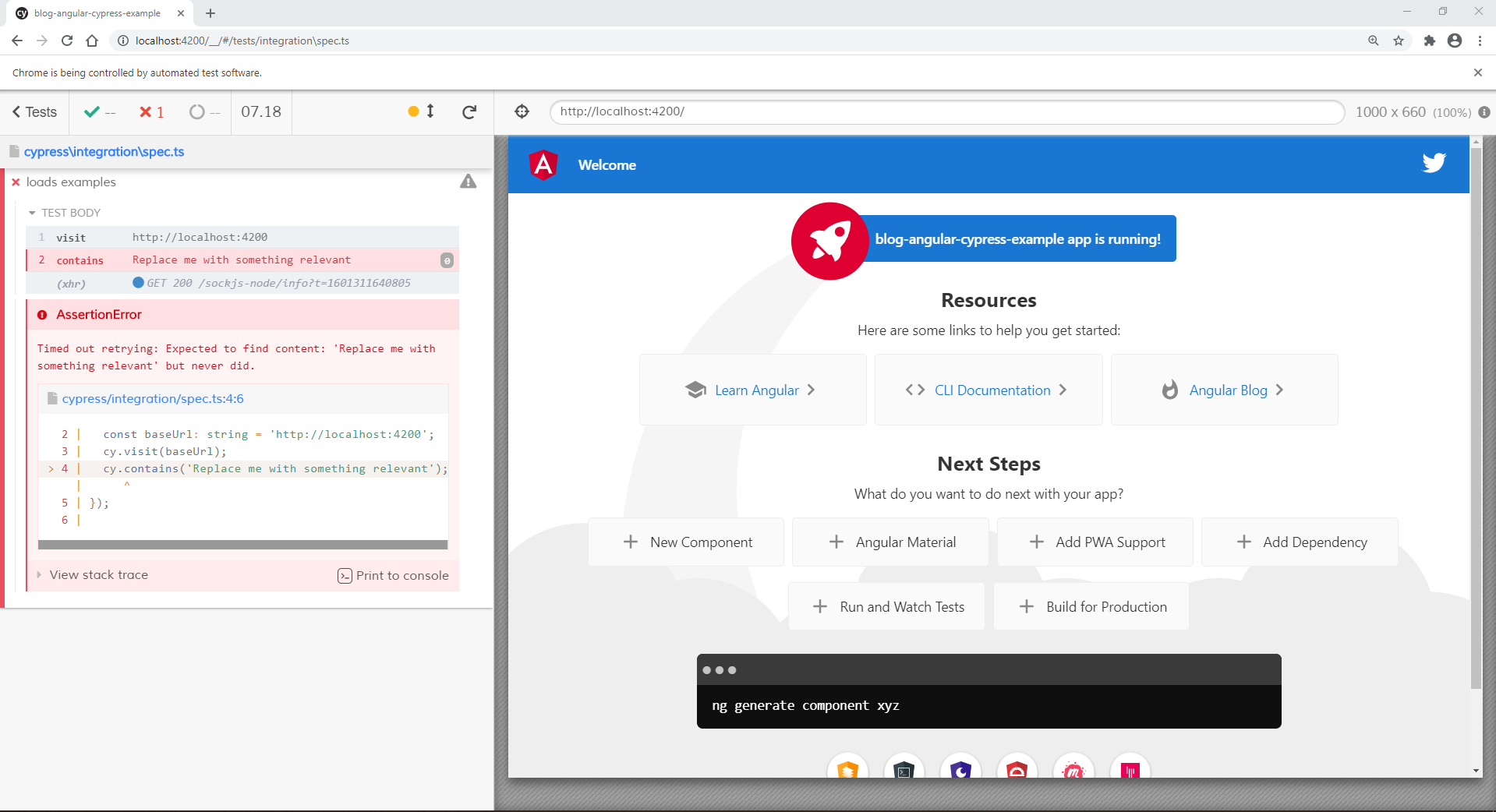Toggle auto-scrolling arrows icon in Cypress toolbar
The width and height of the screenshot is (1496, 812).
430,111
